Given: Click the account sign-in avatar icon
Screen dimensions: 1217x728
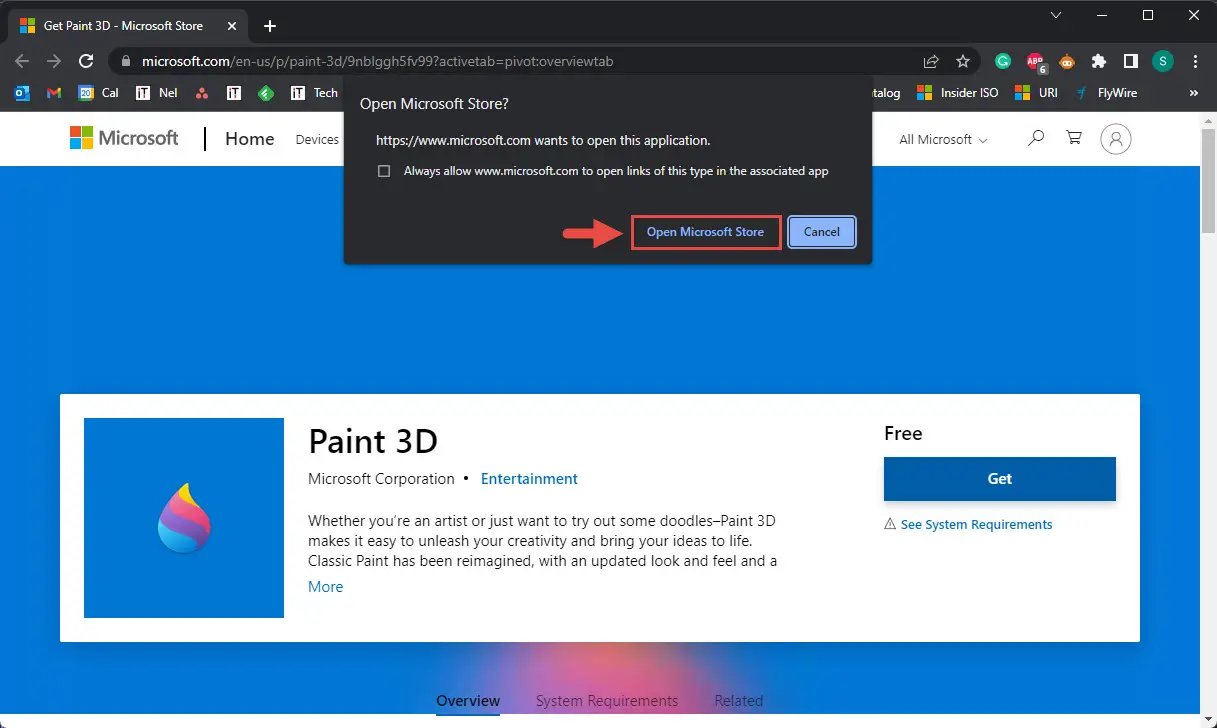Looking at the screenshot, I should point(1116,139).
